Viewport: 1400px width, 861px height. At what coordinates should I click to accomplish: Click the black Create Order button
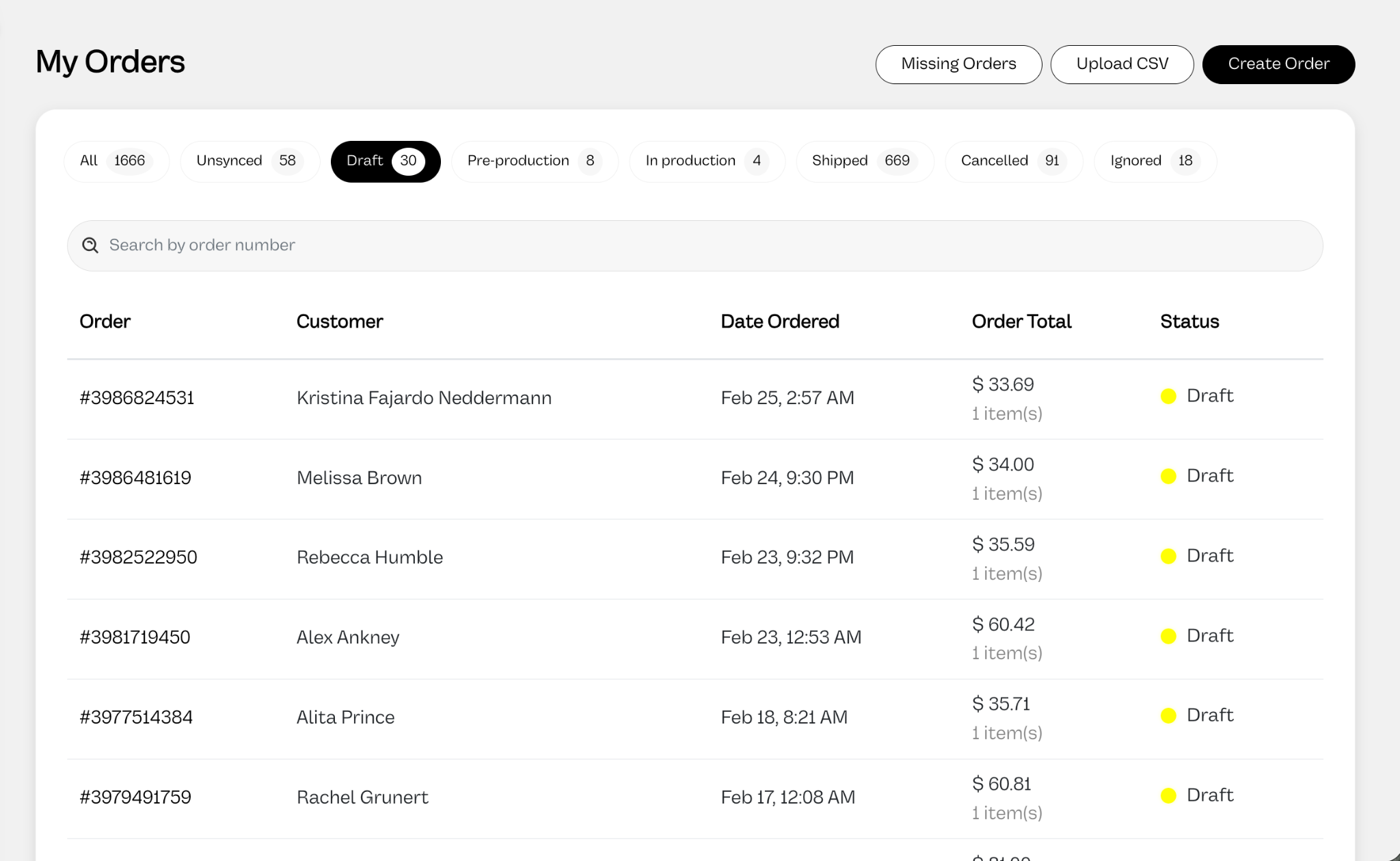1278,64
